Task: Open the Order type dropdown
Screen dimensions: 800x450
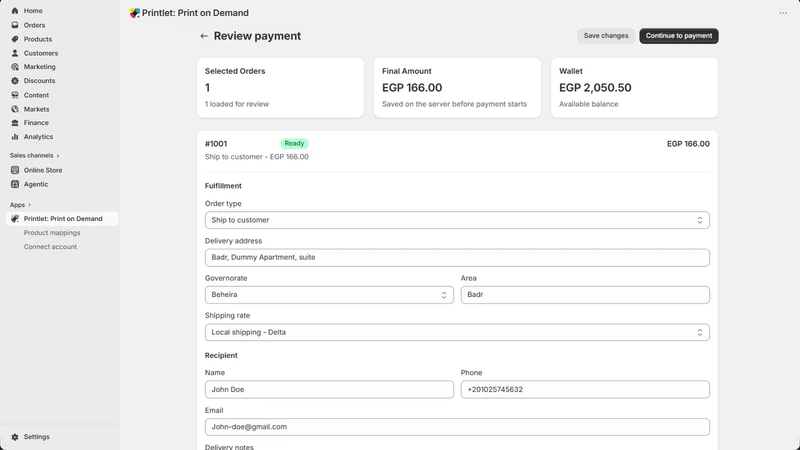Action: (x=457, y=220)
